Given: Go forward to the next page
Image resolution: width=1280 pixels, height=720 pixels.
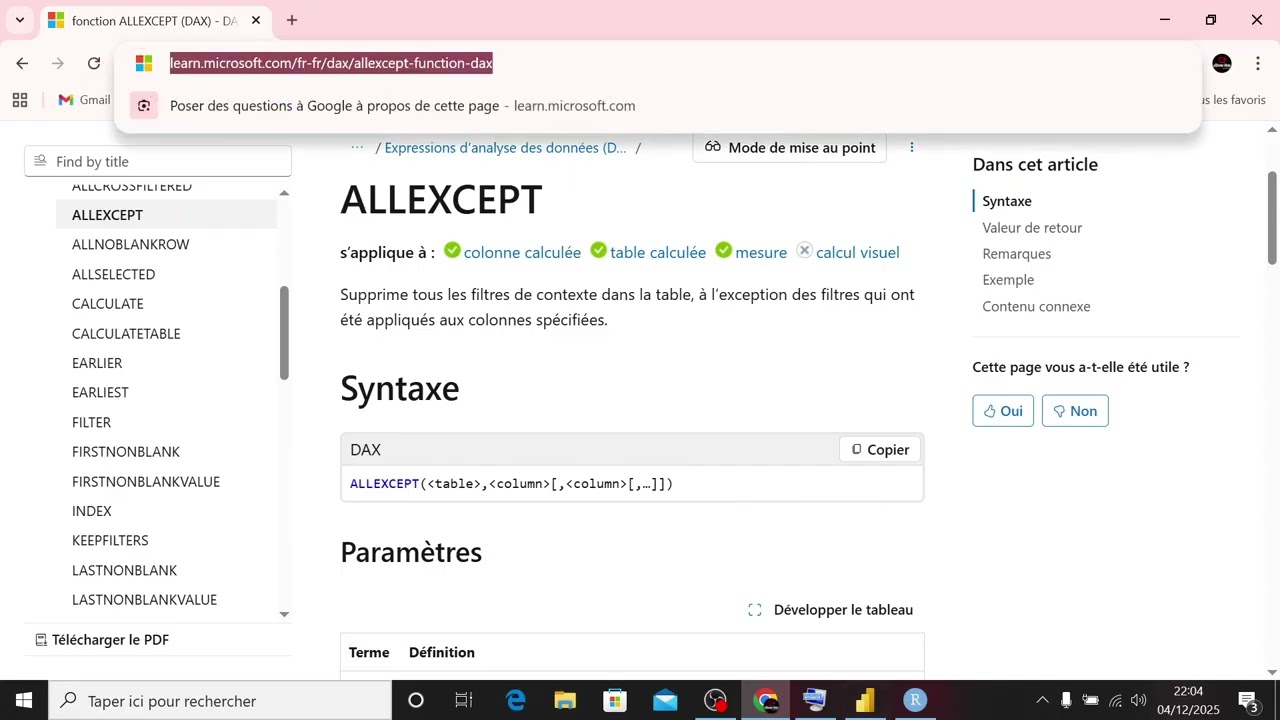Looking at the screenshot, I should [x=58, y=63].
